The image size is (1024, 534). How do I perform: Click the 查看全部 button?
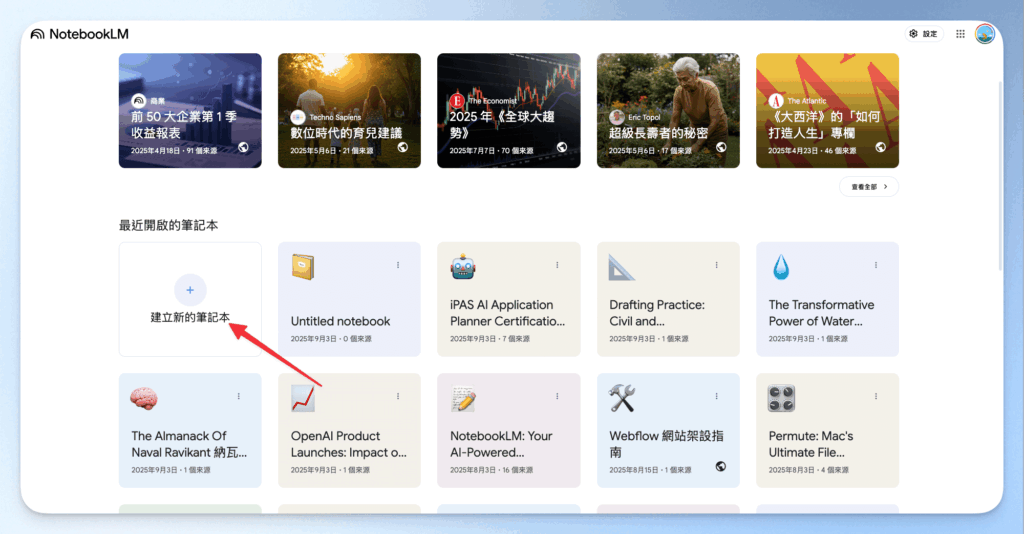869,187
